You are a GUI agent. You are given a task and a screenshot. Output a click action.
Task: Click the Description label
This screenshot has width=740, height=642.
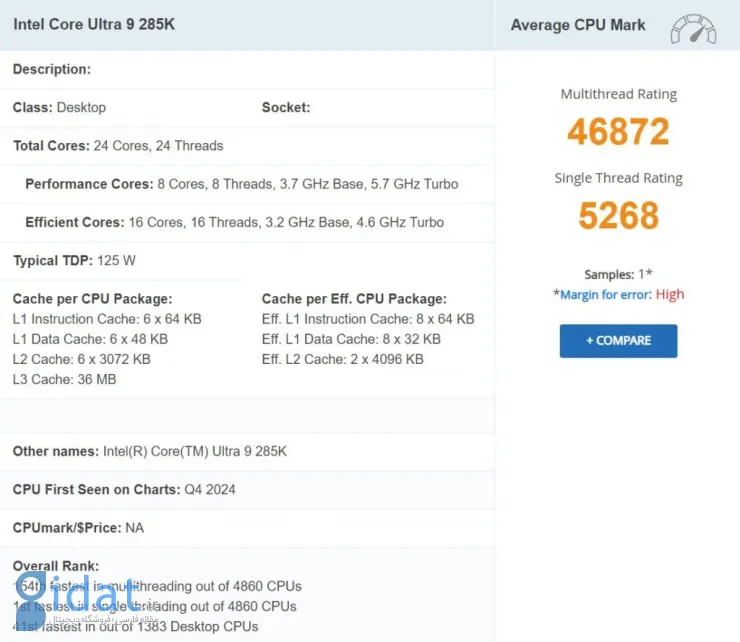click(x=52, y=69)
